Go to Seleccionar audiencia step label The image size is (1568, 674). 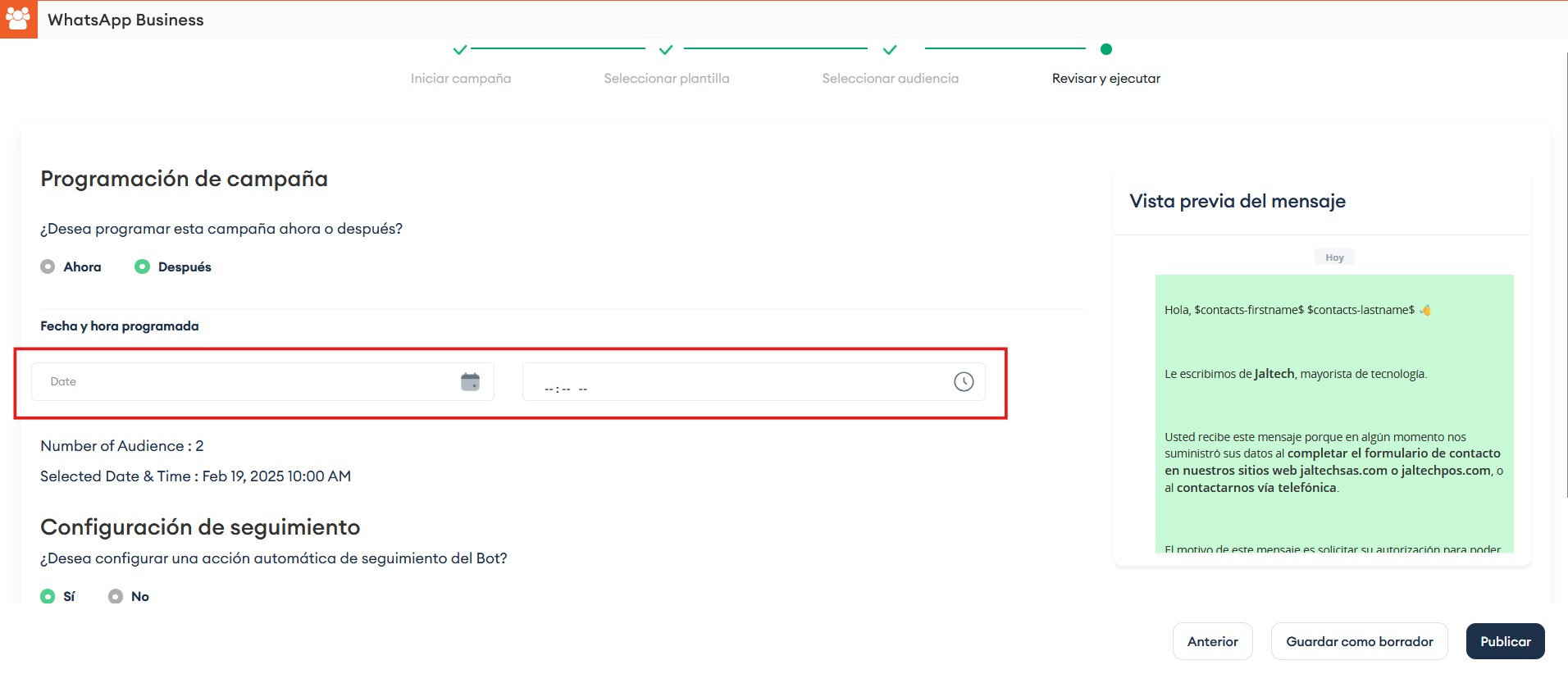click(x=890, y=79)
